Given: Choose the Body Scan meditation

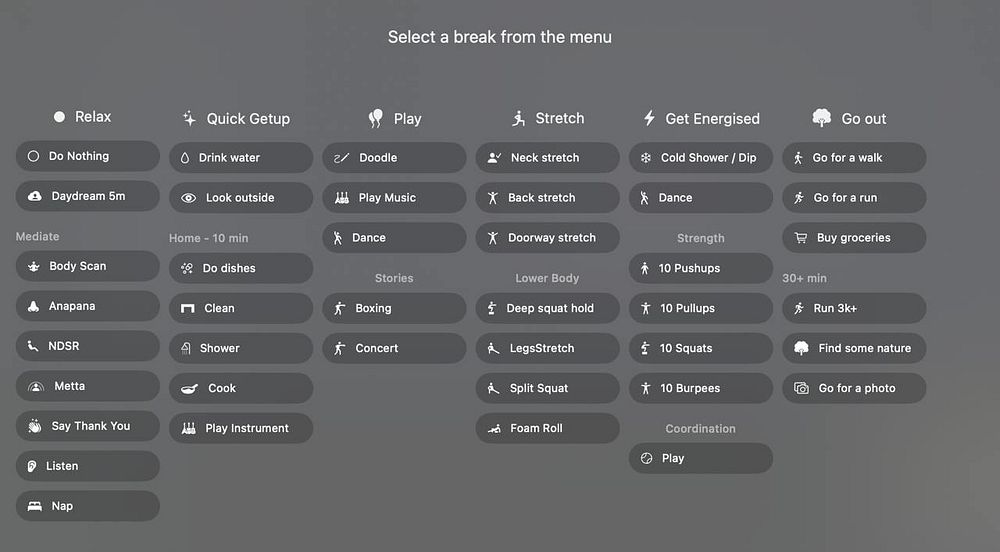Looking at the screenshot, I should click(87, 266).
